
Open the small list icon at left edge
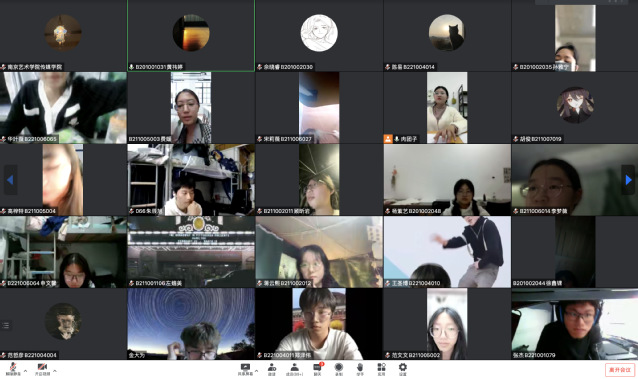pyautogui.click(x=5, y=325)
